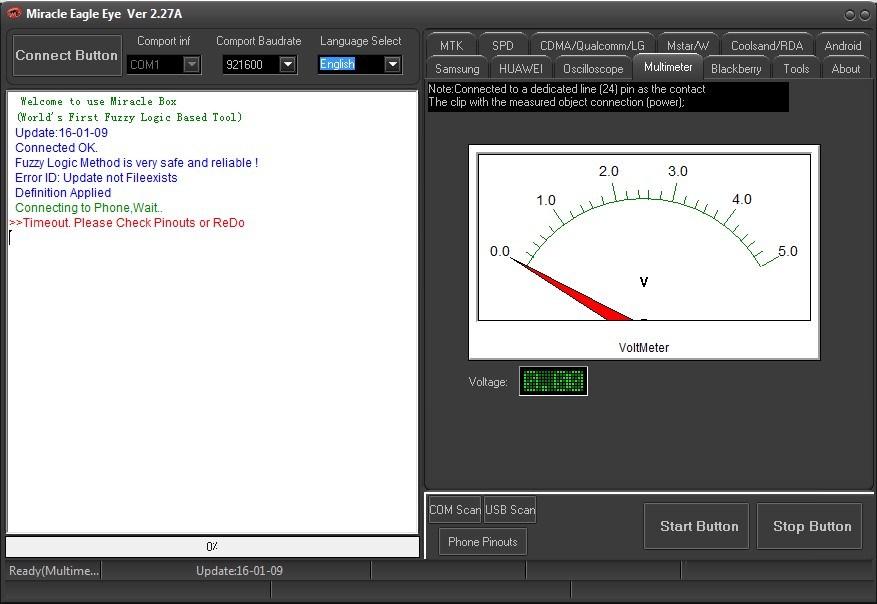Click the 'Connected OK.' log line
Screen dimensions: 877x604
point(56,148)
